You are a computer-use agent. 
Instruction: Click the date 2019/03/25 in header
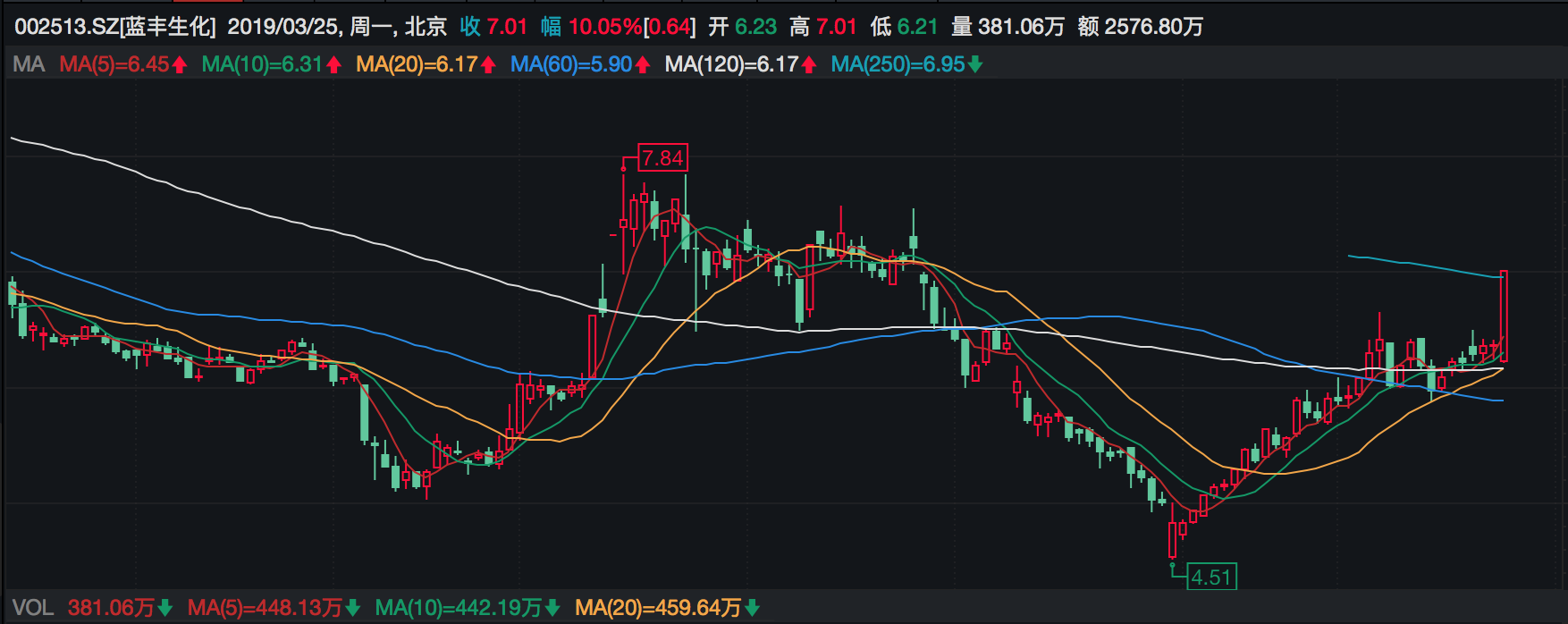pyautogui.click(x=283, y=27)
